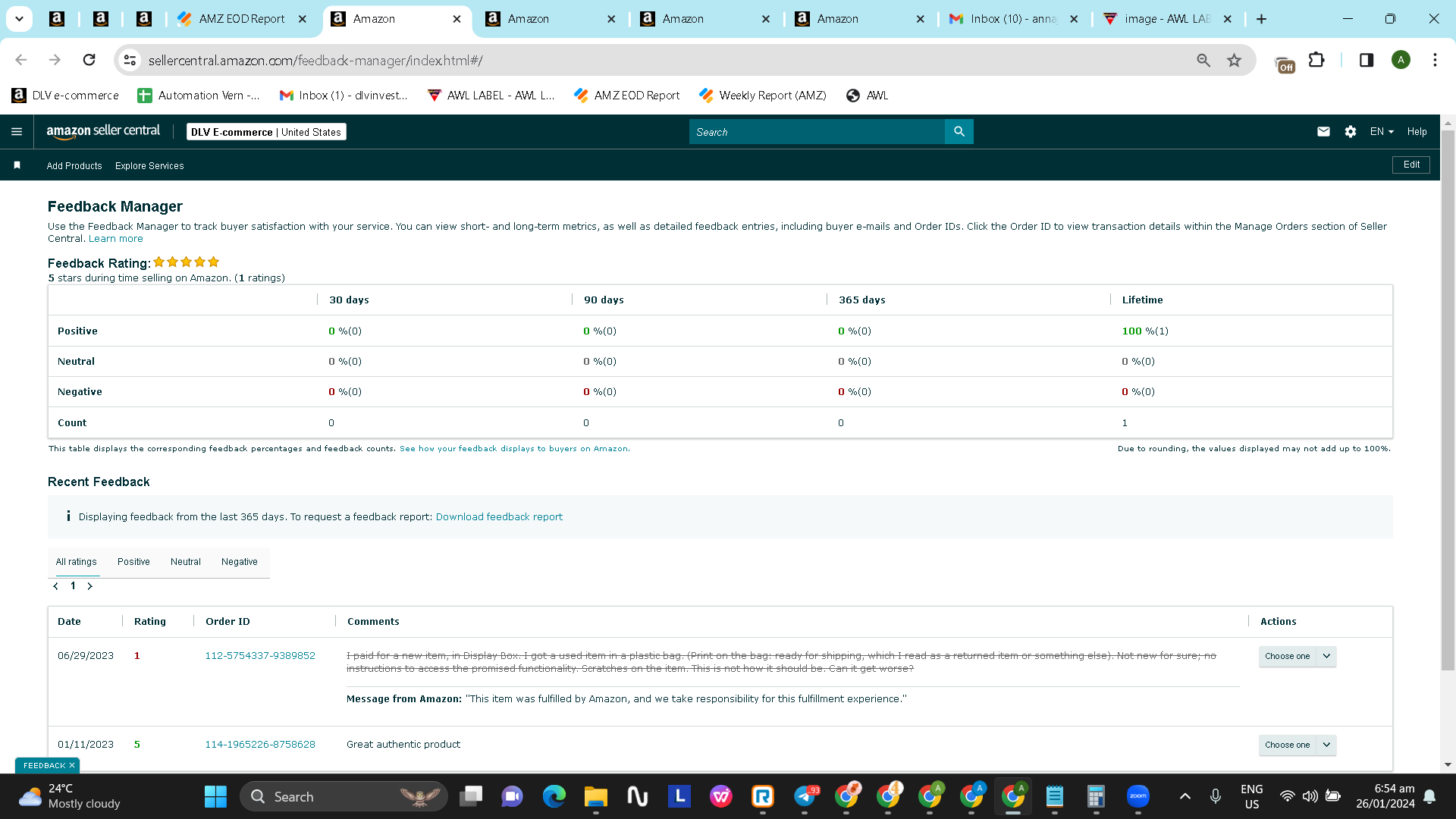Open the Seller Central hamburger menu
The image size is (1456, 819).
click(17, 132)
